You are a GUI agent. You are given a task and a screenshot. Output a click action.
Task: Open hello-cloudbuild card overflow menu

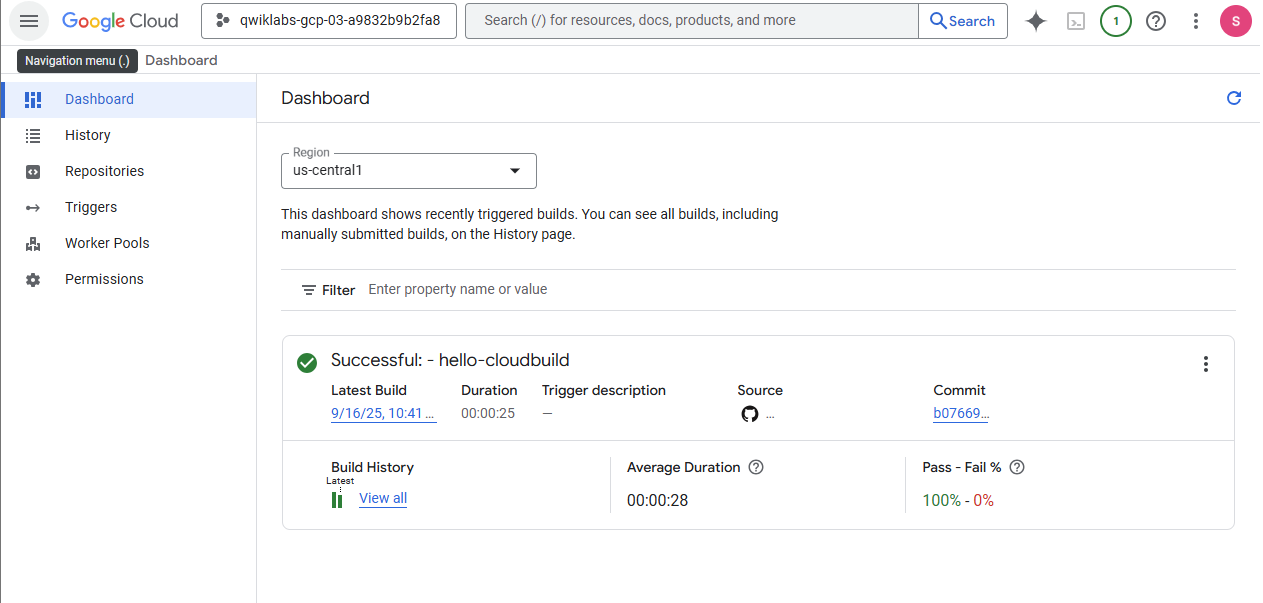1206,364
